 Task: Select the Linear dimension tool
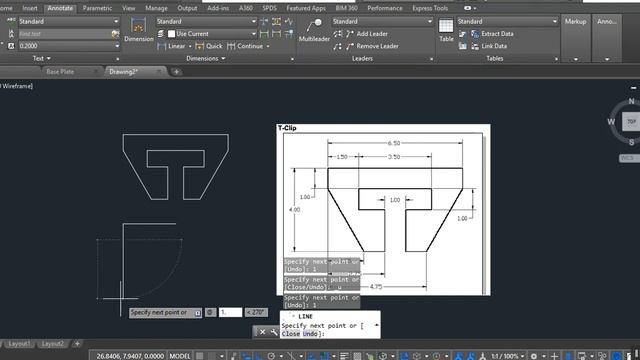[171, 46]
